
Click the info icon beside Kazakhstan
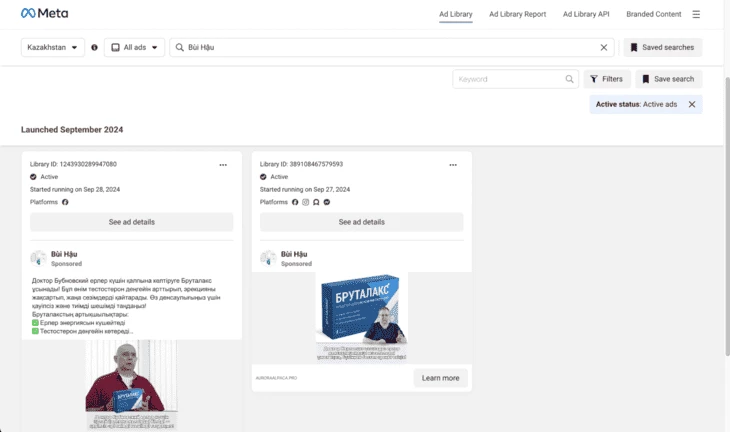click(95, 47)
